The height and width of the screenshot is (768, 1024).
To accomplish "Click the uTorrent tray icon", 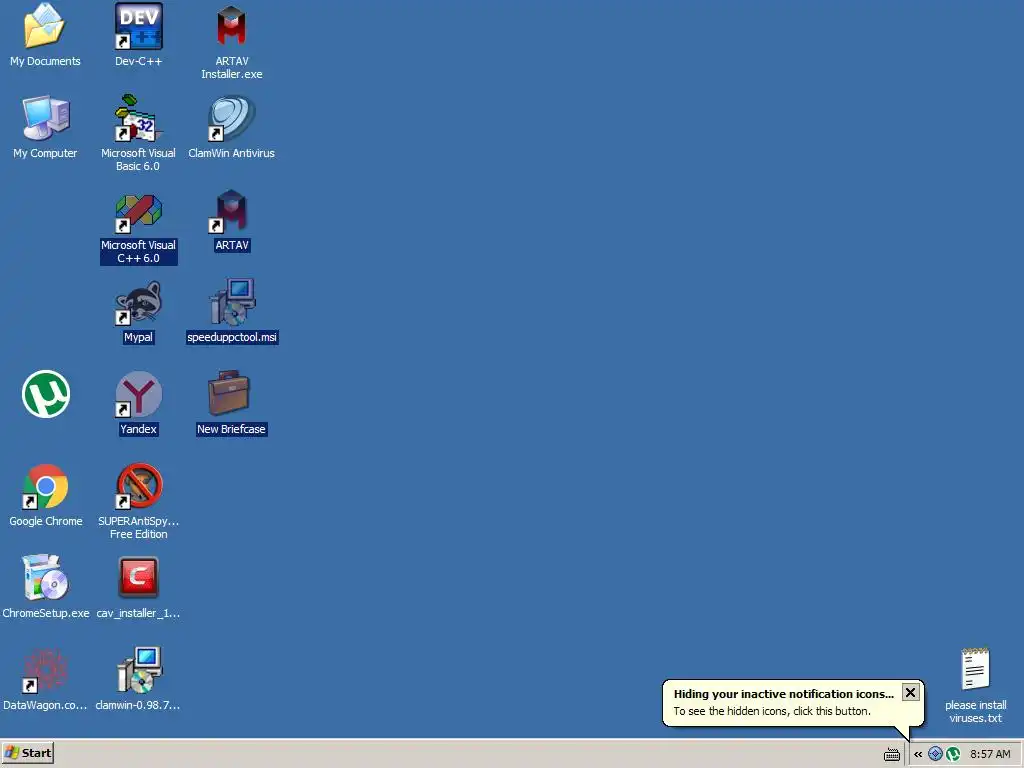I will [x=953, y=754].
